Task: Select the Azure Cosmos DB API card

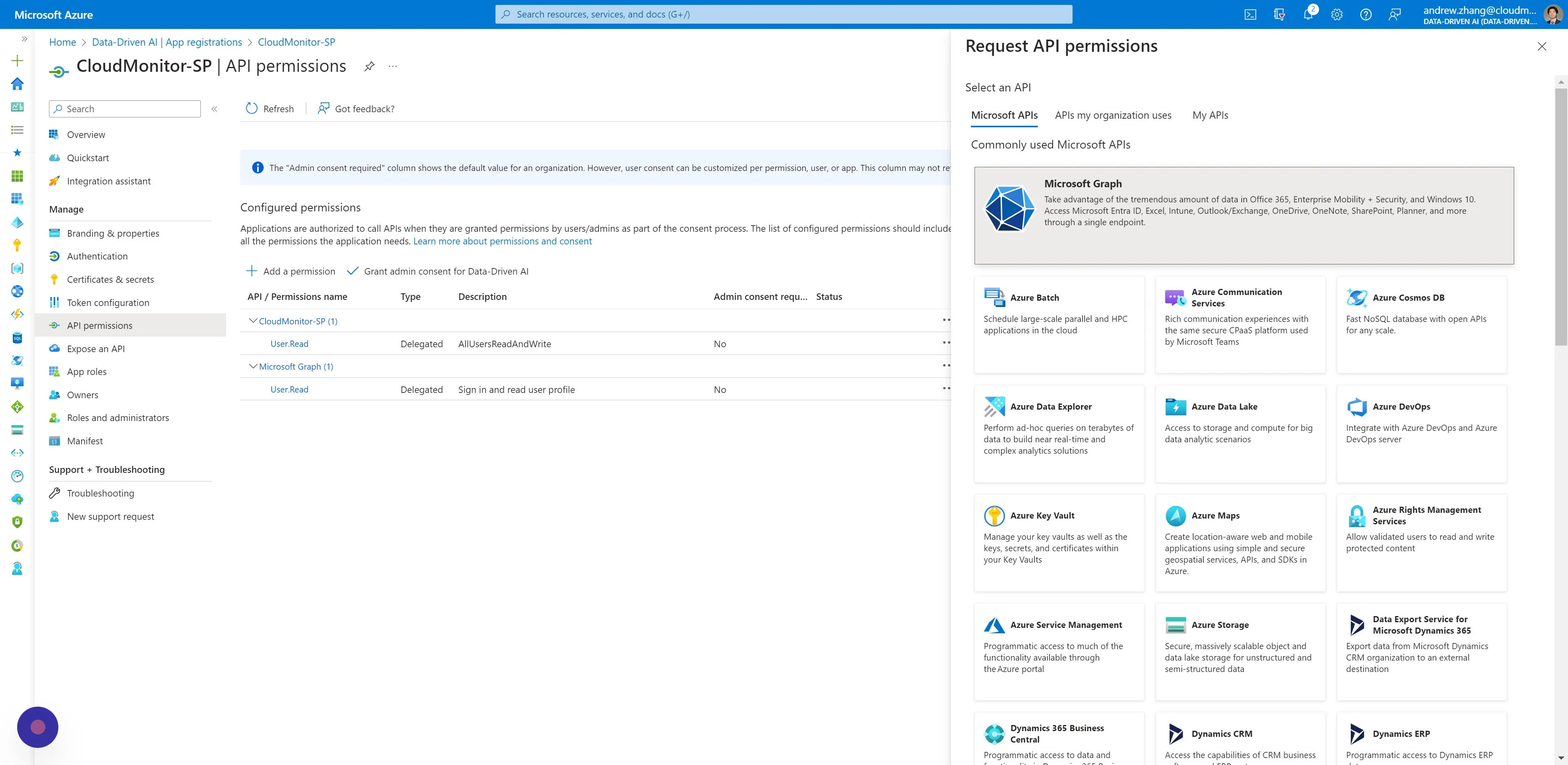Action: [1421, 325]
